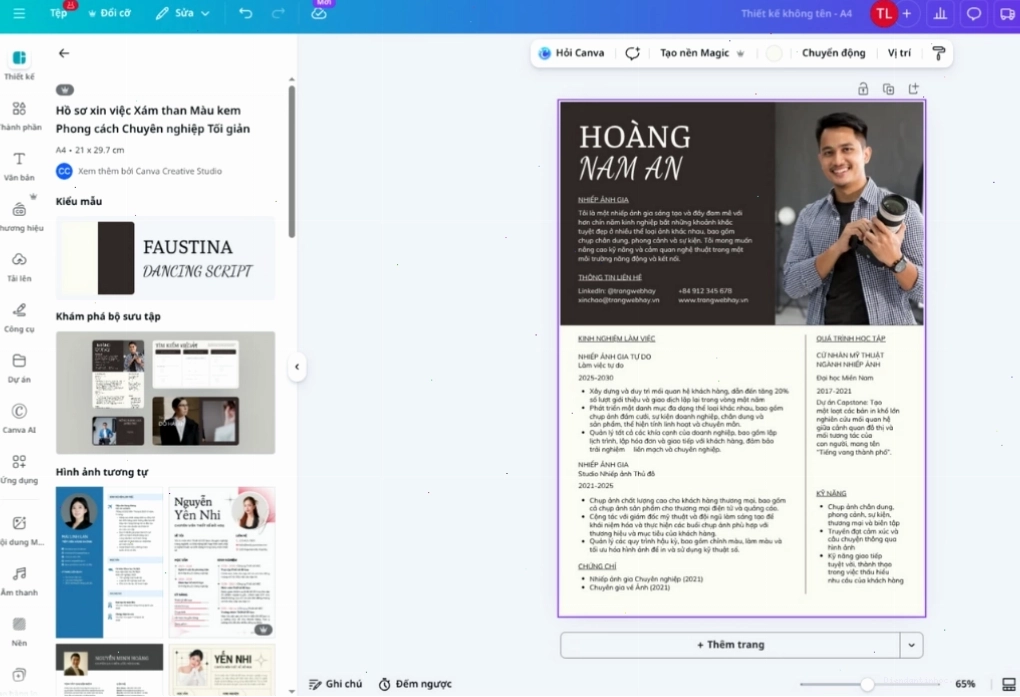The width and height of the screenshot is (1020, 697).
Task: Add a collaborator with plus icon
Action: pos(907,14)
